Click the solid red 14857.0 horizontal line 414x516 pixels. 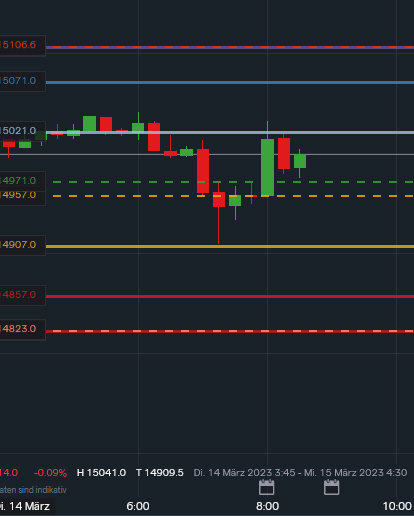[x=230, y=296]
